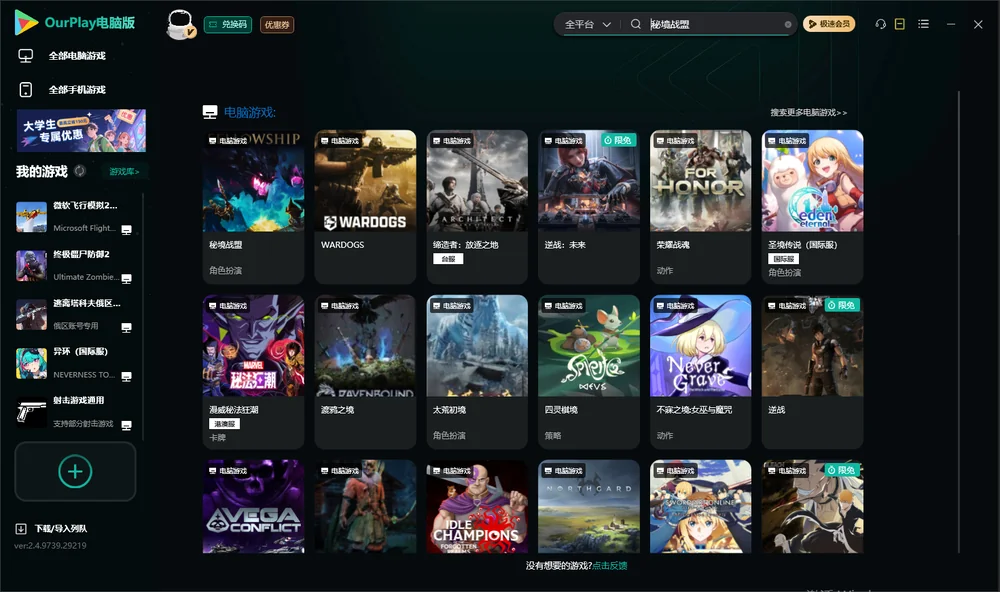The width and height of the screenshot is (1000, 592).
Task: Focus the game search input field
Action: tap(716, 24)
